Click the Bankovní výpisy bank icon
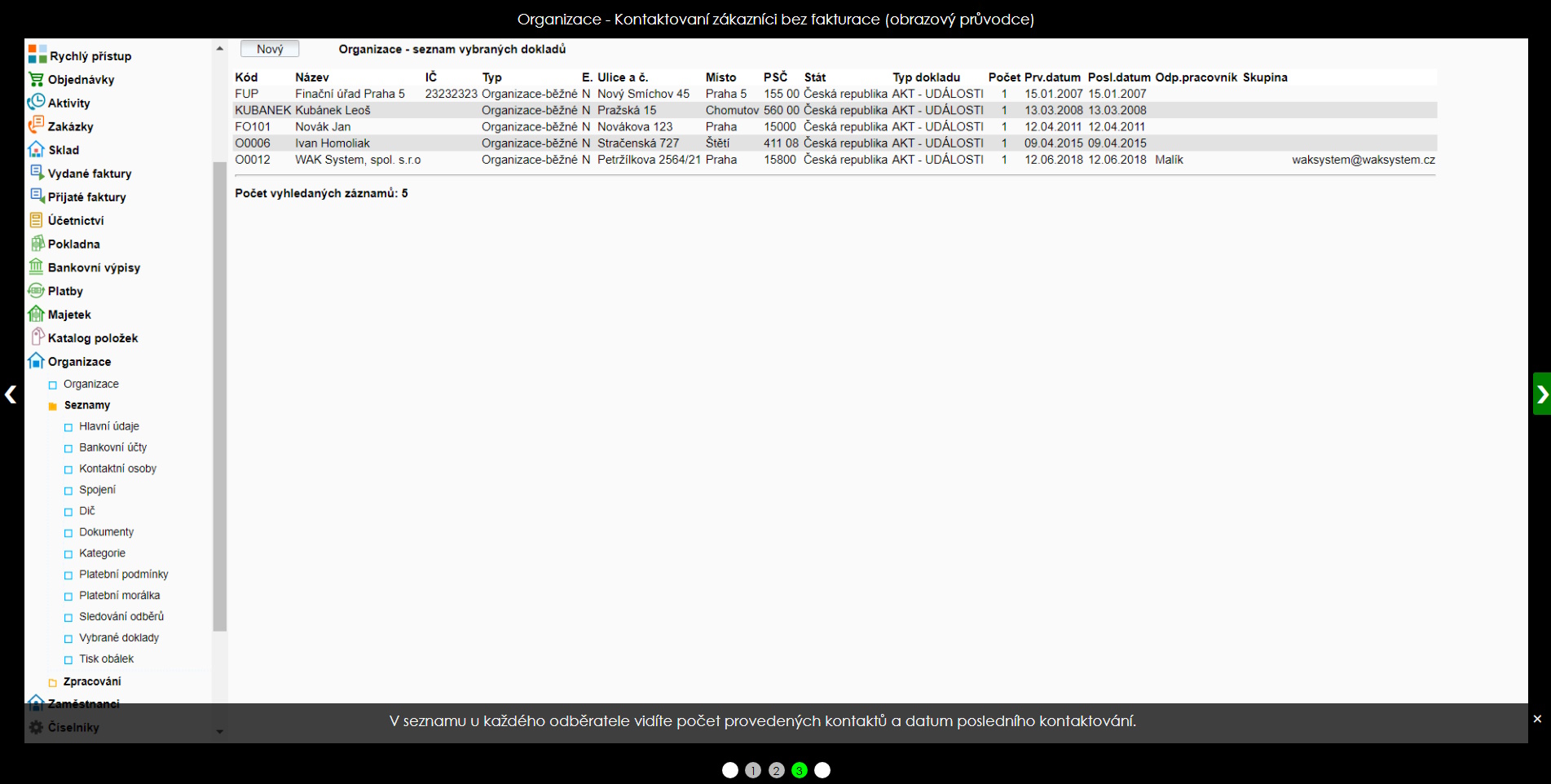This screenshot has width=1551, height=784. pos(36,266)
